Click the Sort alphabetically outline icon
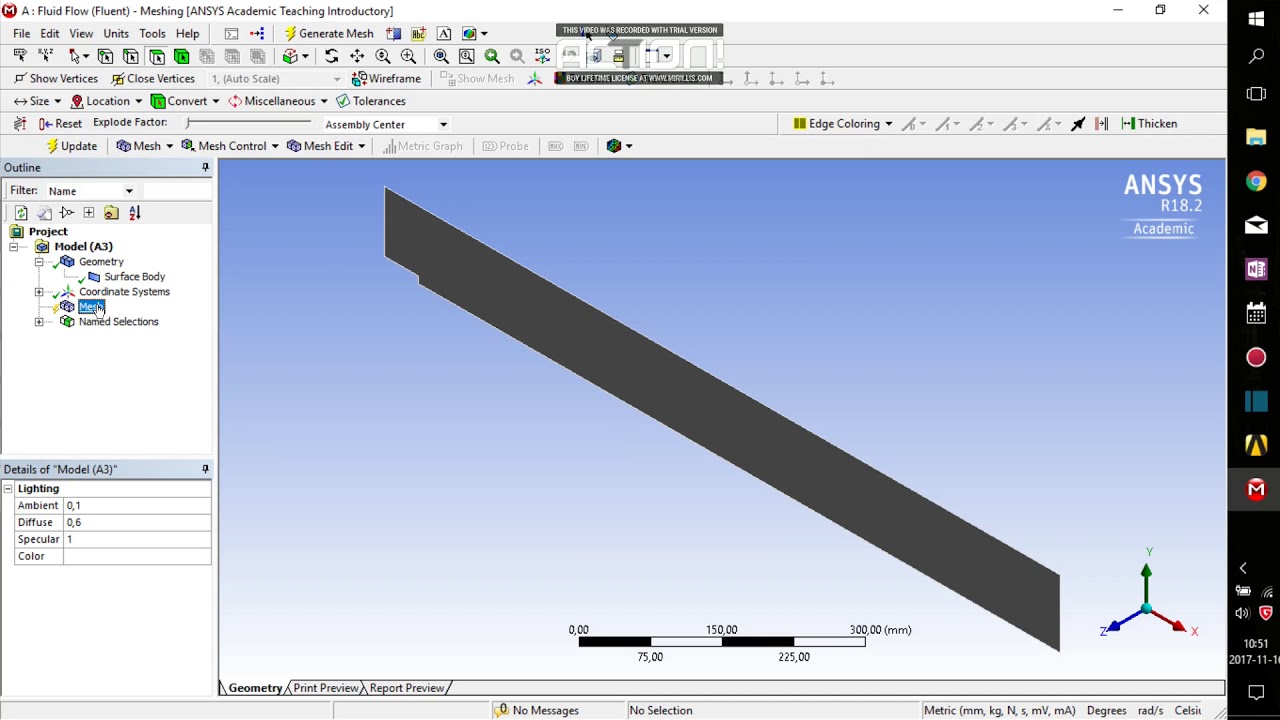 (x=135, y=213)
